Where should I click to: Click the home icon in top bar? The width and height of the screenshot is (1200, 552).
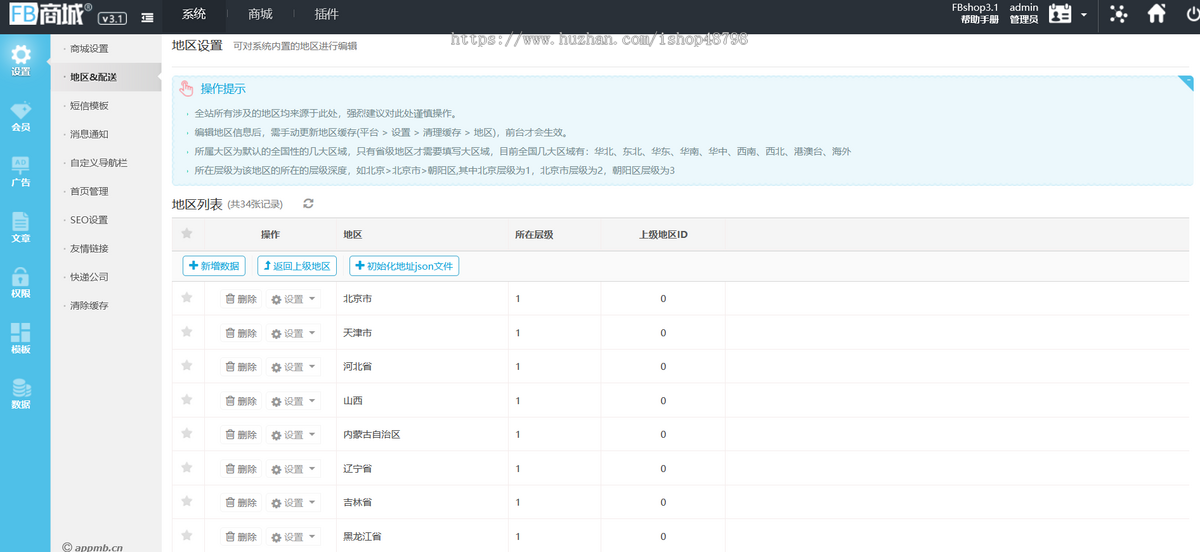[1157, 14]
